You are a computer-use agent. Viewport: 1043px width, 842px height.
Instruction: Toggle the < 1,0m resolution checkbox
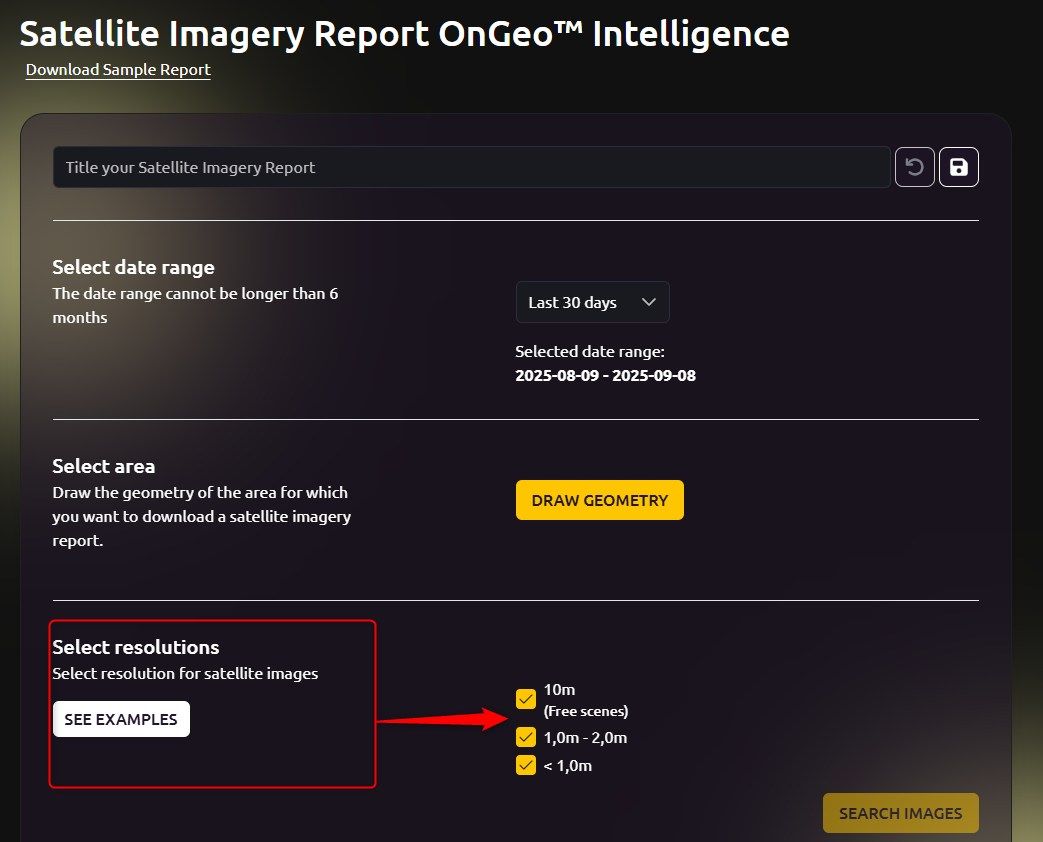[525, 766]
